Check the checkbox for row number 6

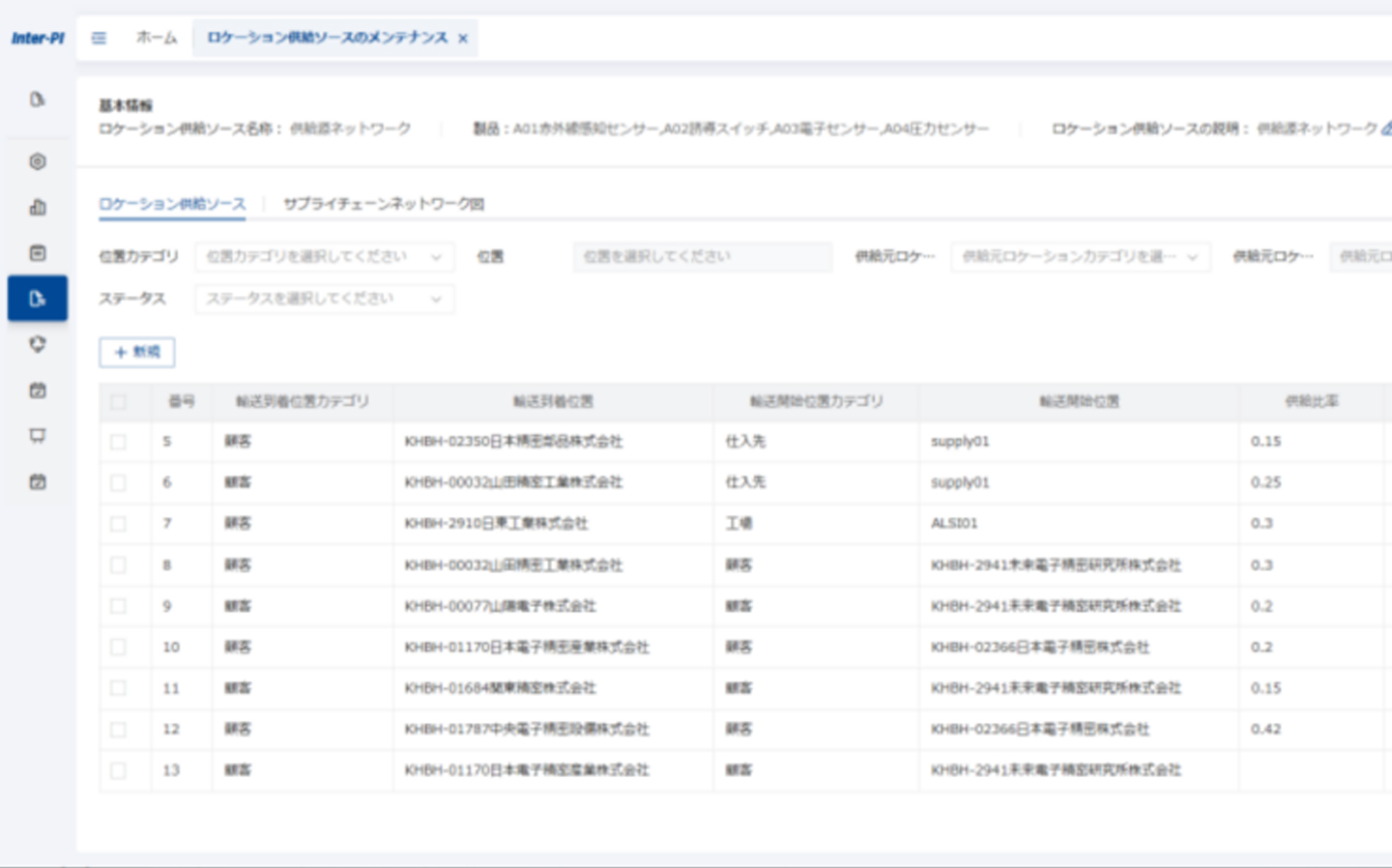click(x=118, y=482)
